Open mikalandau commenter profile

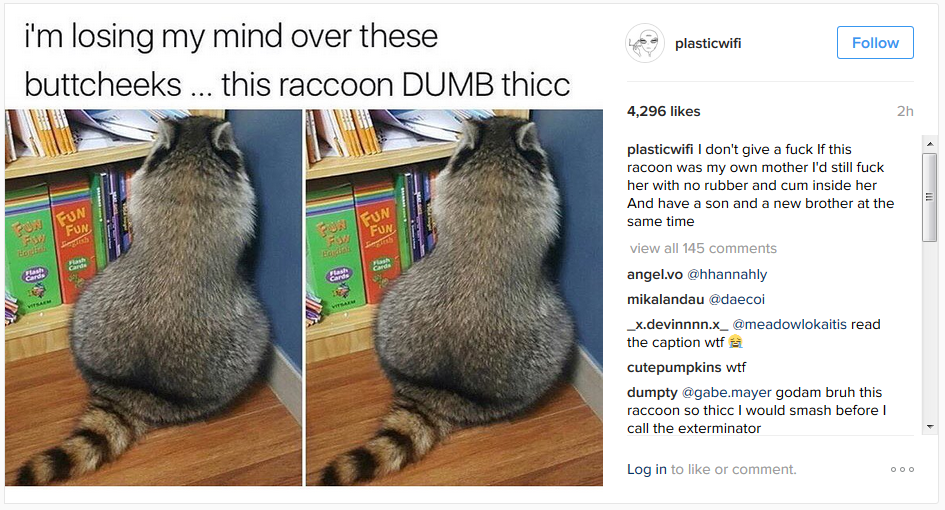pyautogui.click(x=665, y=300)
